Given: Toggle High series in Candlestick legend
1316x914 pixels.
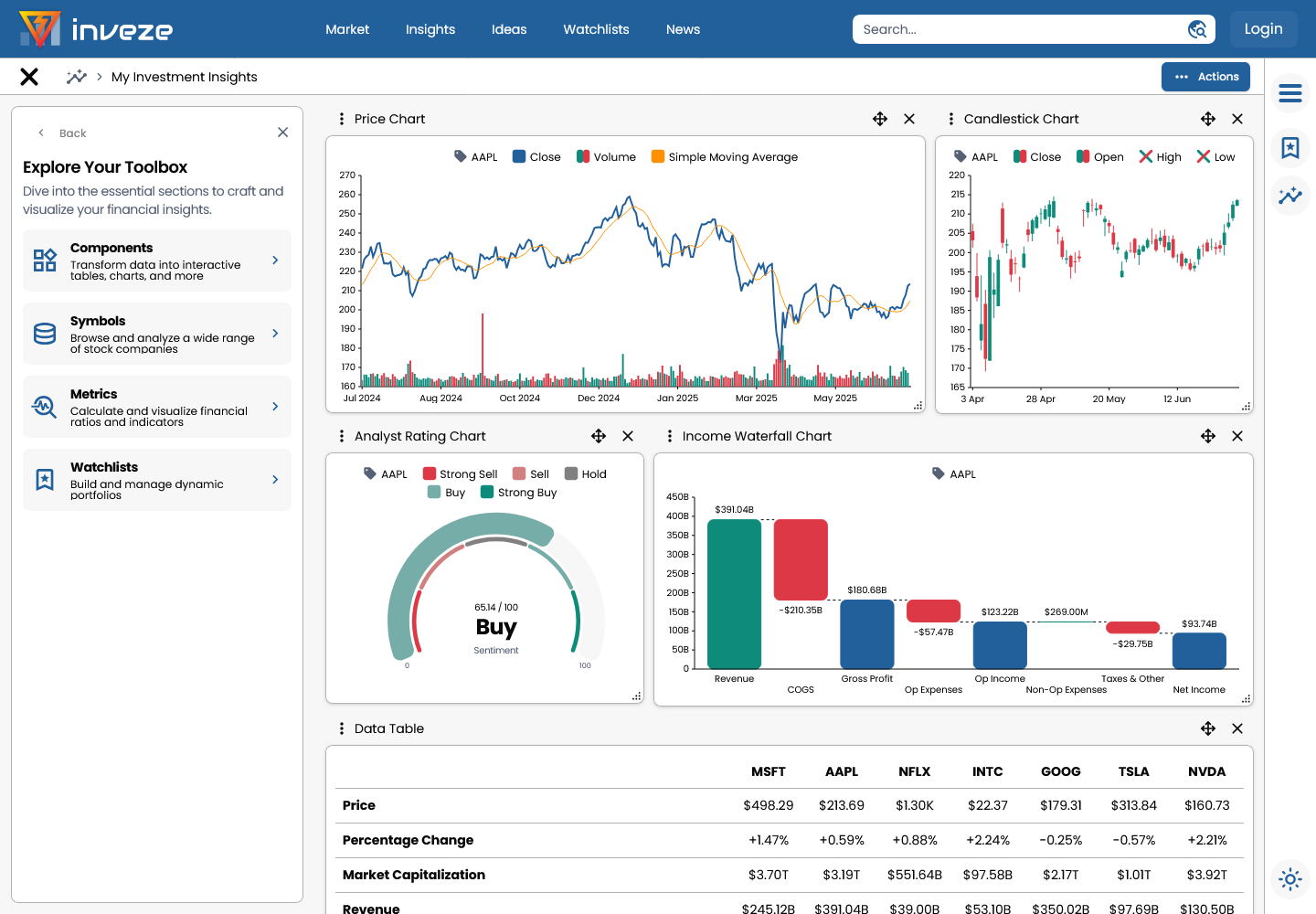Looking at the screenshot, I should pos(1161,157).
